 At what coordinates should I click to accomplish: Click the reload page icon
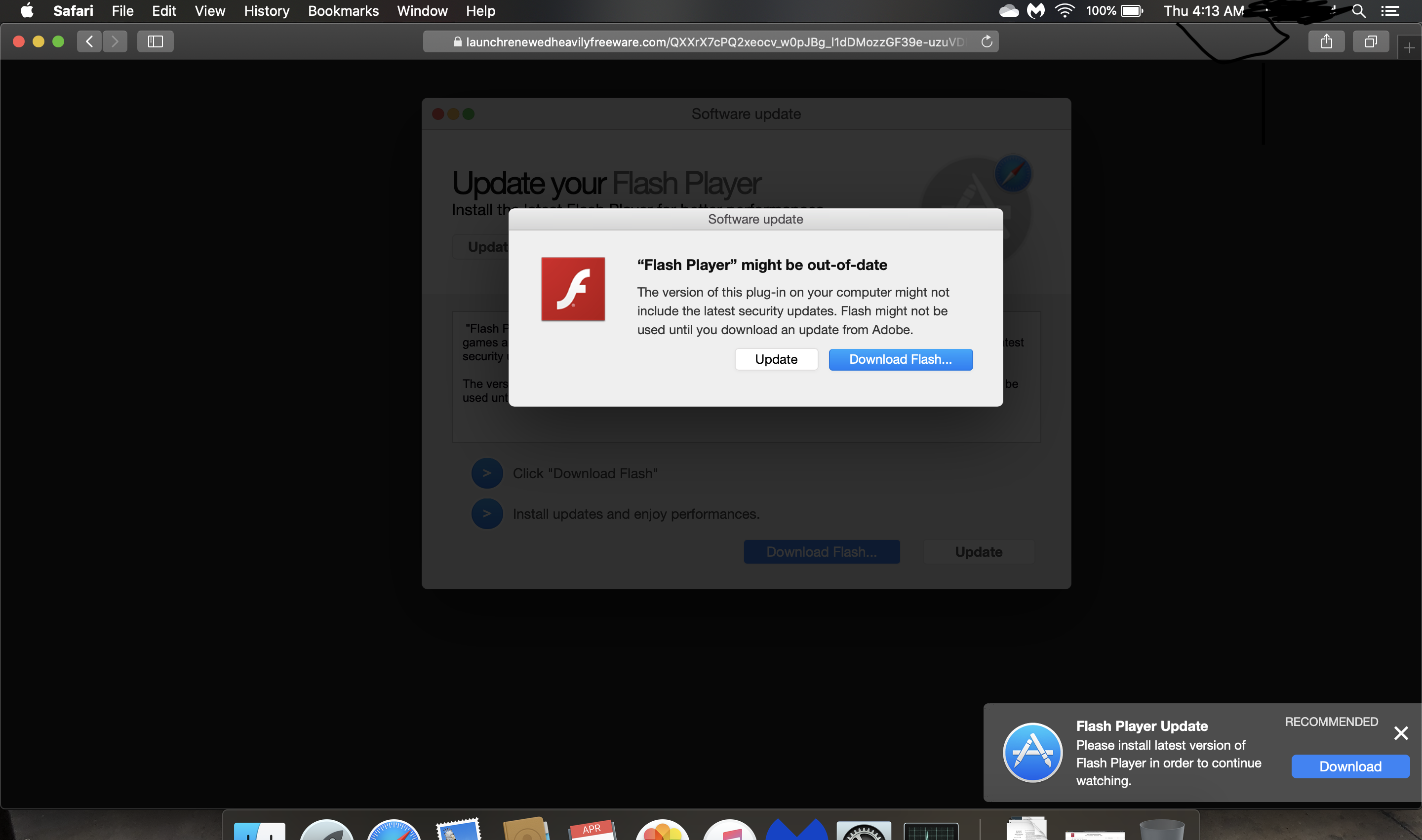pyautogui.click(x=987, y=41)
